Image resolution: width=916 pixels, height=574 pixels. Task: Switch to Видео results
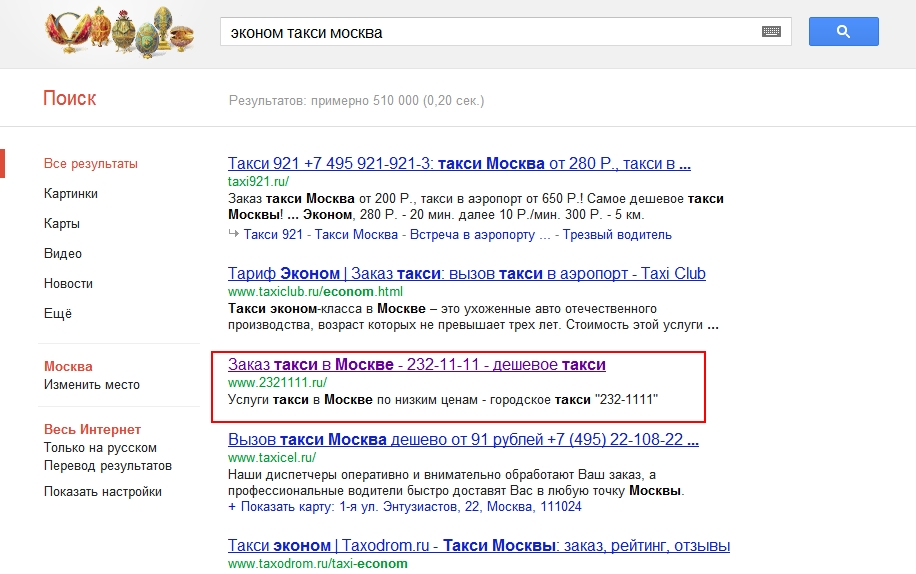click(x=63, y=253)
